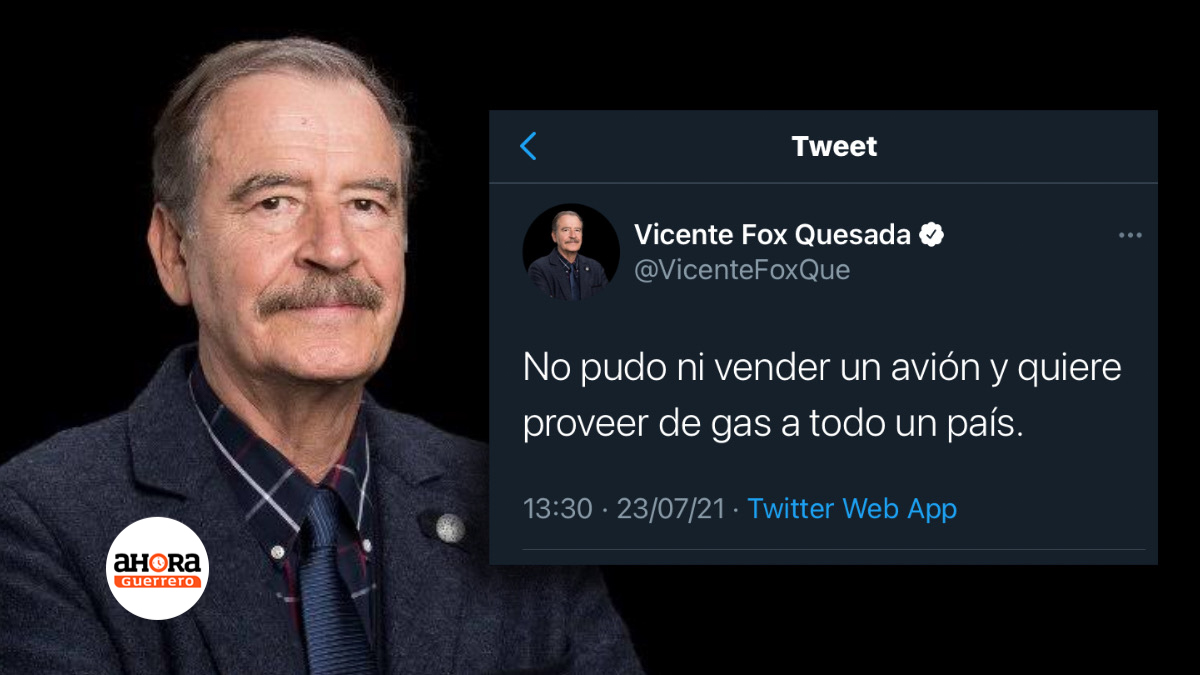
Task: Click the Tweet header title
Action: 834,146
